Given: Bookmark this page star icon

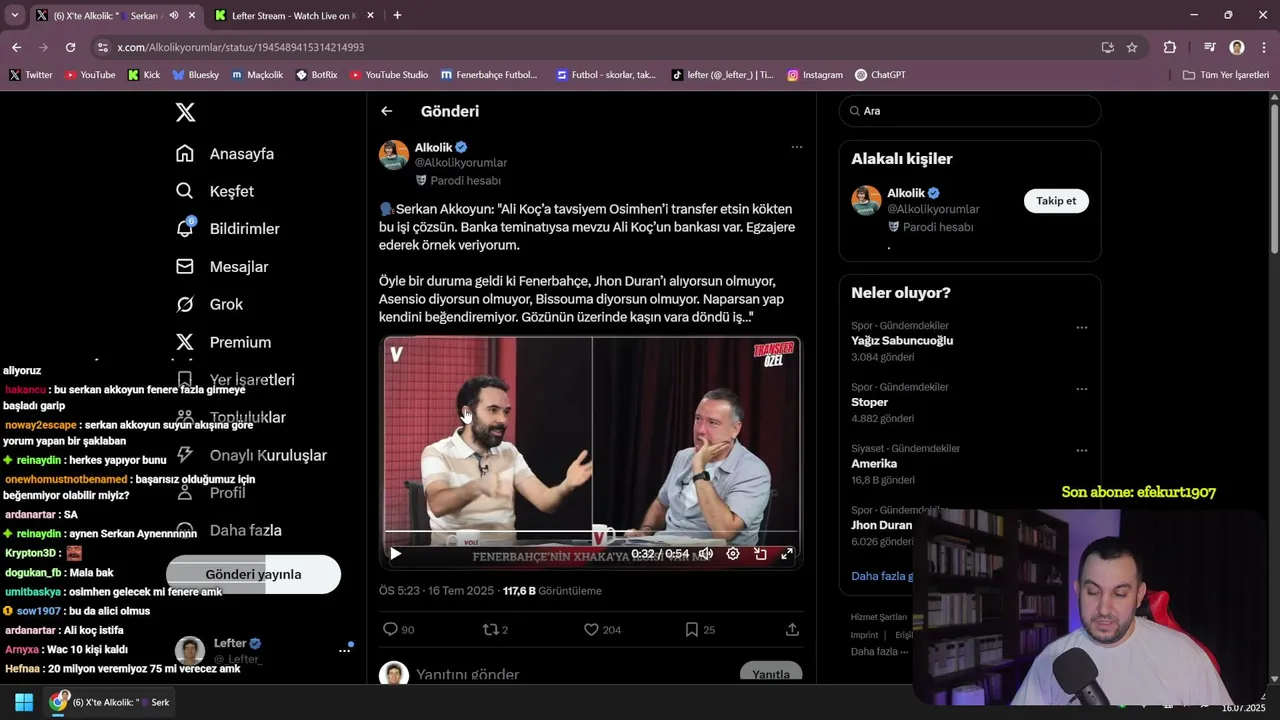Looking at the screenshot, I should point(1132,47).
